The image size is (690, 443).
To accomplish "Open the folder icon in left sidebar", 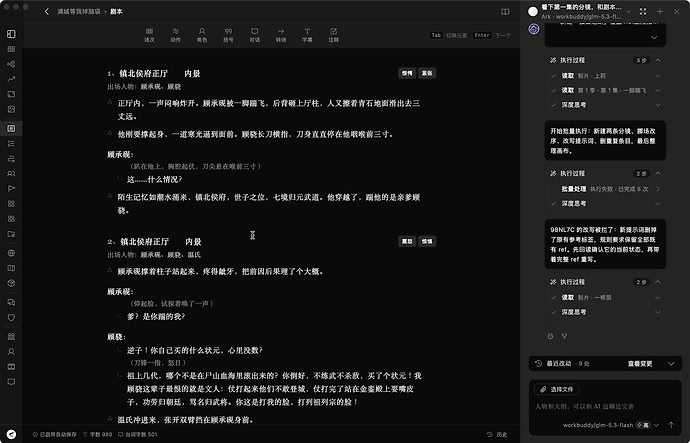I will point(11,234).
